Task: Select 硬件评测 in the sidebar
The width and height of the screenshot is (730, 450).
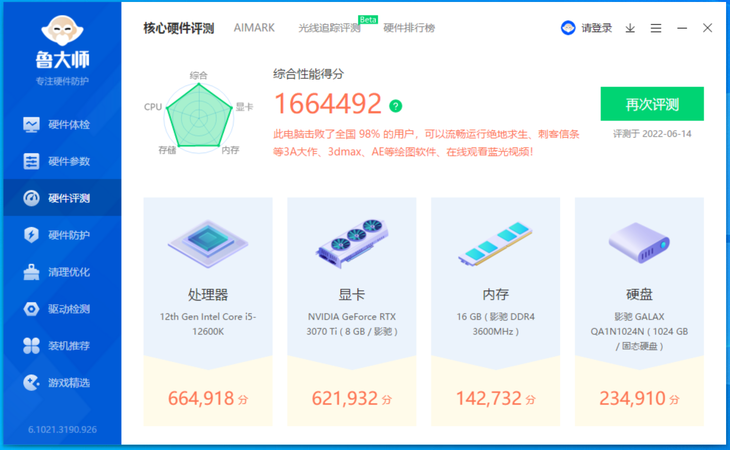Action: pyautogui.click(x=62, y=198)
